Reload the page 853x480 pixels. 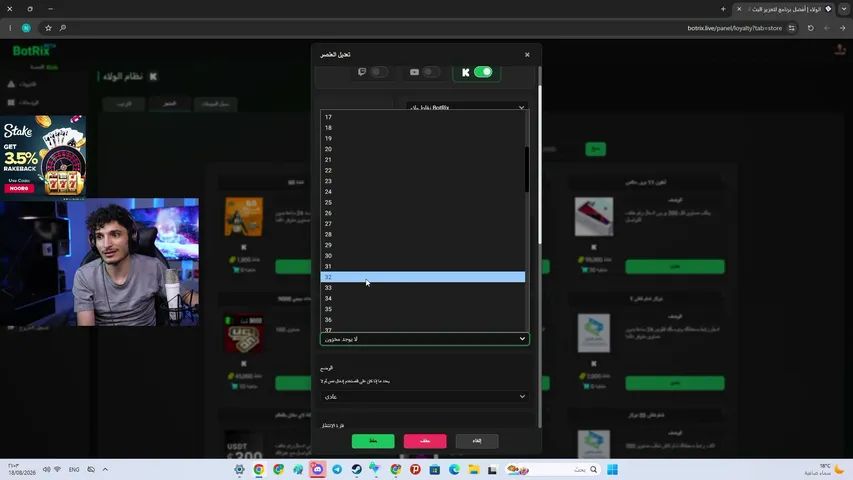pyautogui.click(x=811, y=28)
